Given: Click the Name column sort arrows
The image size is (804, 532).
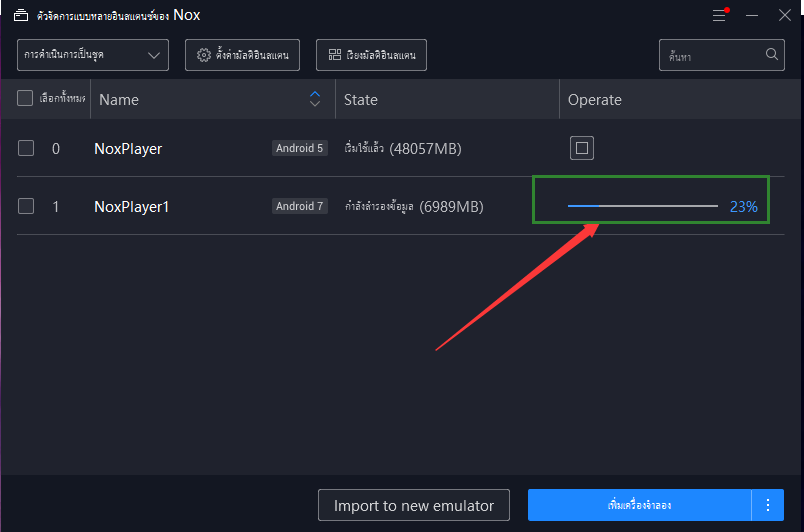Looking at the screenshot, I should (315, 99).
